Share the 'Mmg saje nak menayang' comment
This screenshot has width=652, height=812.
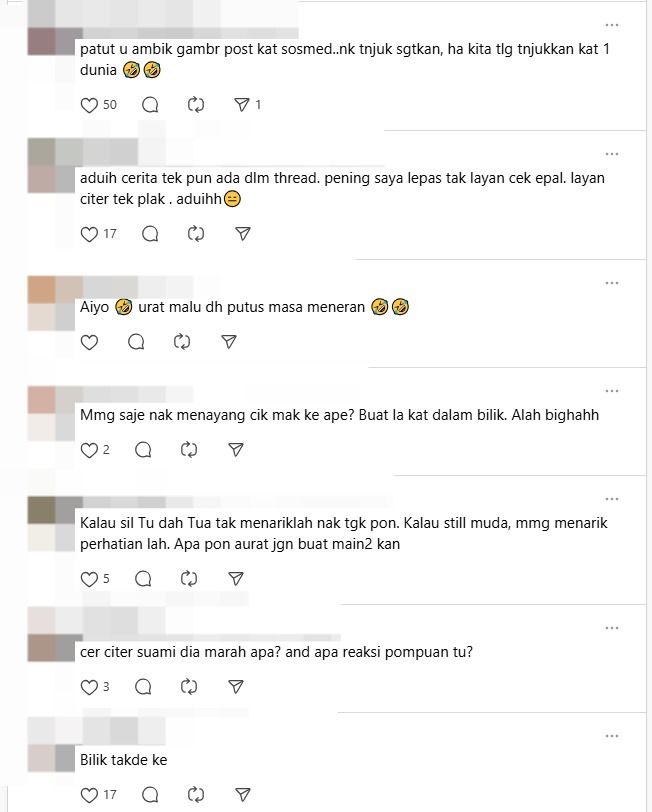point(236,450)
